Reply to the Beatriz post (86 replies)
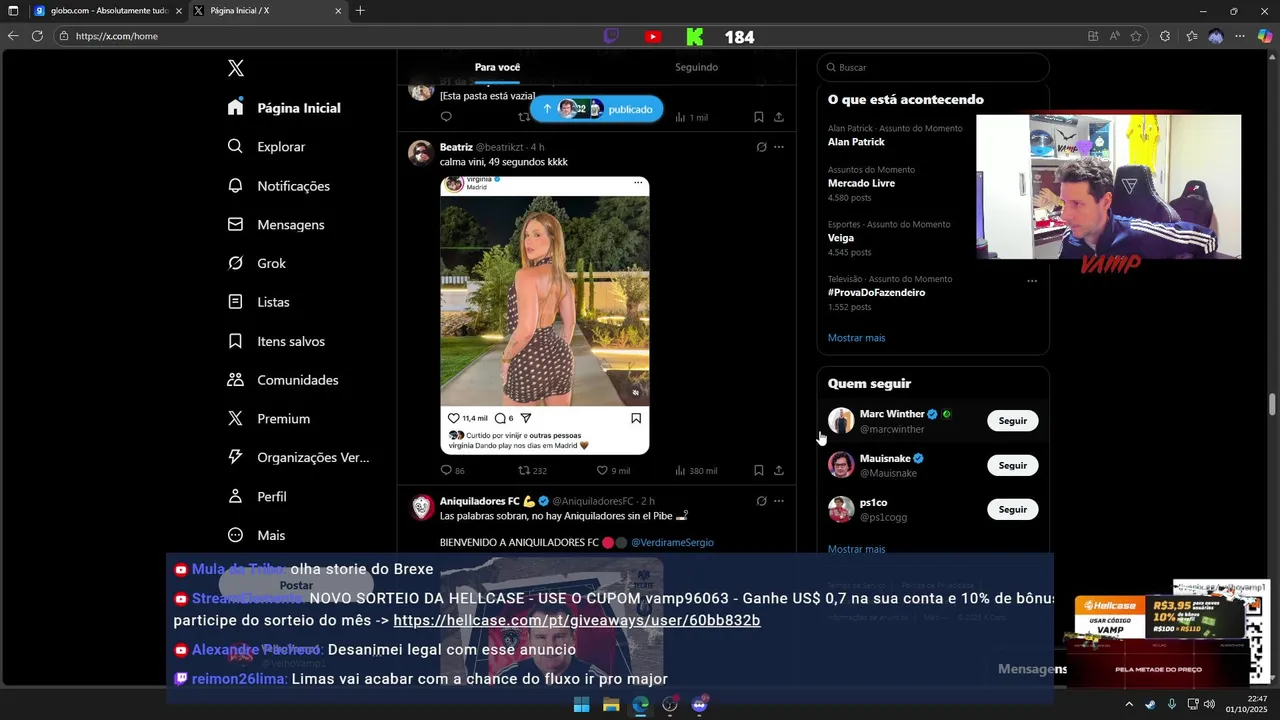This screenshot has width=1280, height=720. (452, 470)
